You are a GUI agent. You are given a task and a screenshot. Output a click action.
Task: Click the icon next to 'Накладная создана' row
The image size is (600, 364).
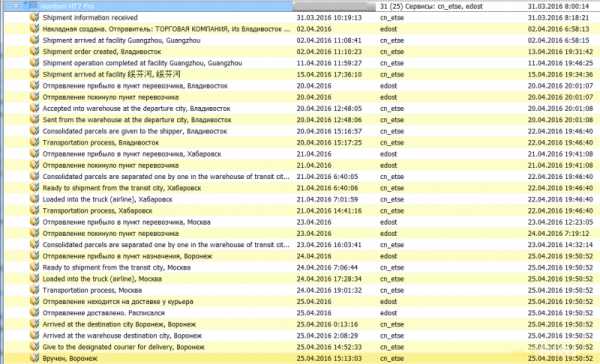pos(34,29)
